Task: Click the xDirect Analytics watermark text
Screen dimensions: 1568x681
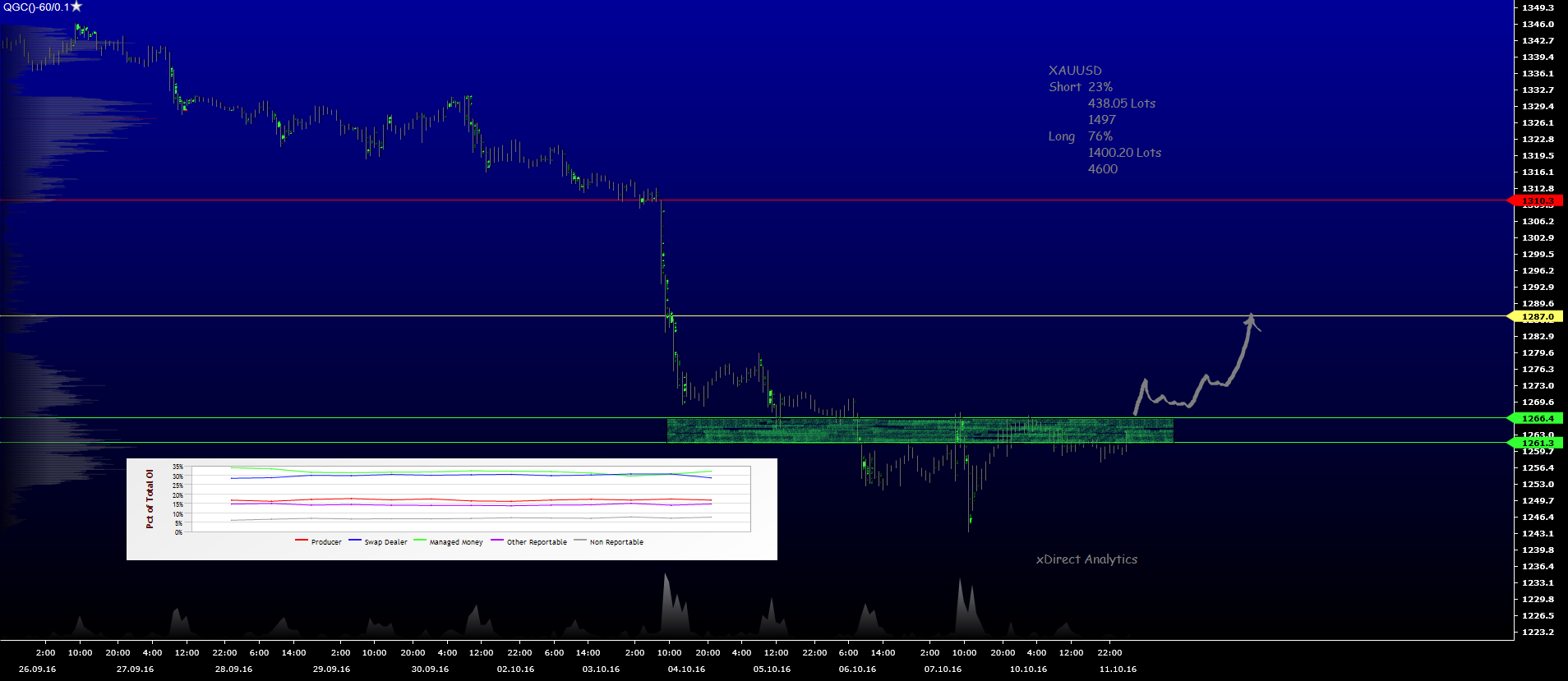Action: click(x=1086, y=559)
